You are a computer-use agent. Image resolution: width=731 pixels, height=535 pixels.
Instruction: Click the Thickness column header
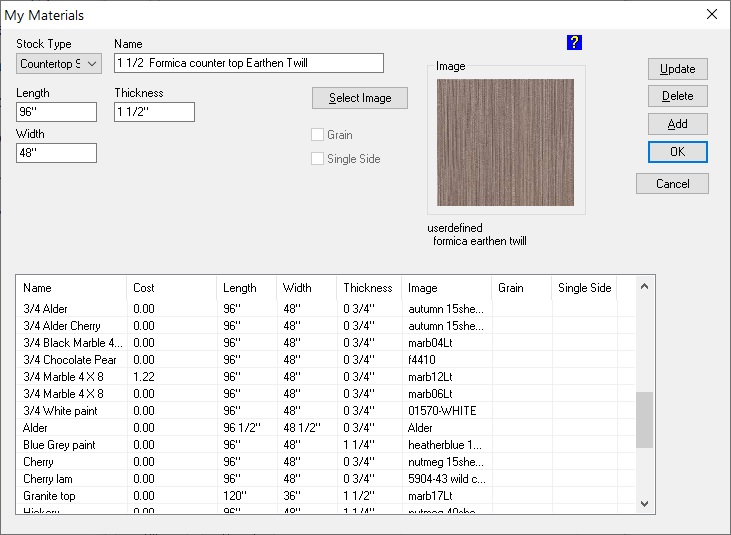pyautogui.click(x=369, y=288)
